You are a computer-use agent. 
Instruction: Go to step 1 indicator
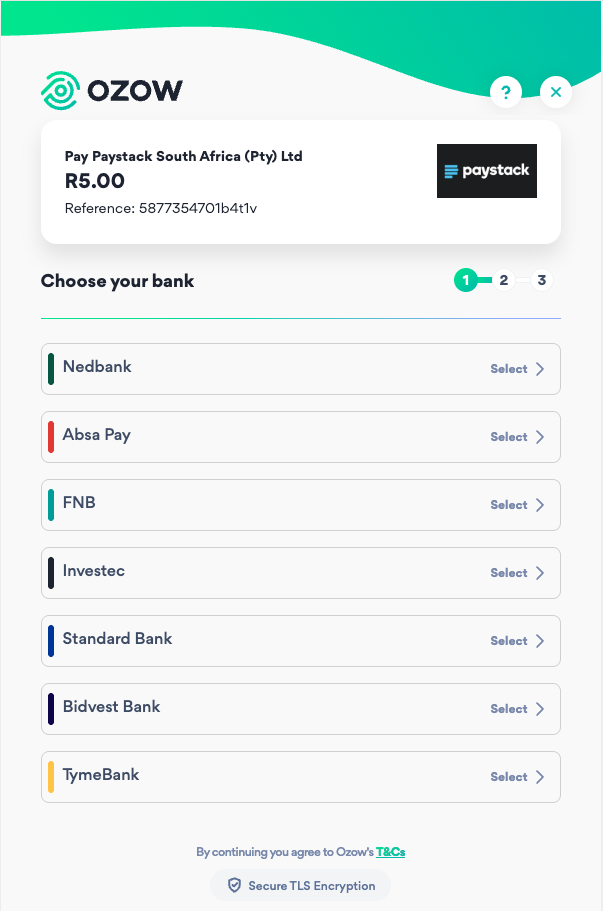(465, 280)
